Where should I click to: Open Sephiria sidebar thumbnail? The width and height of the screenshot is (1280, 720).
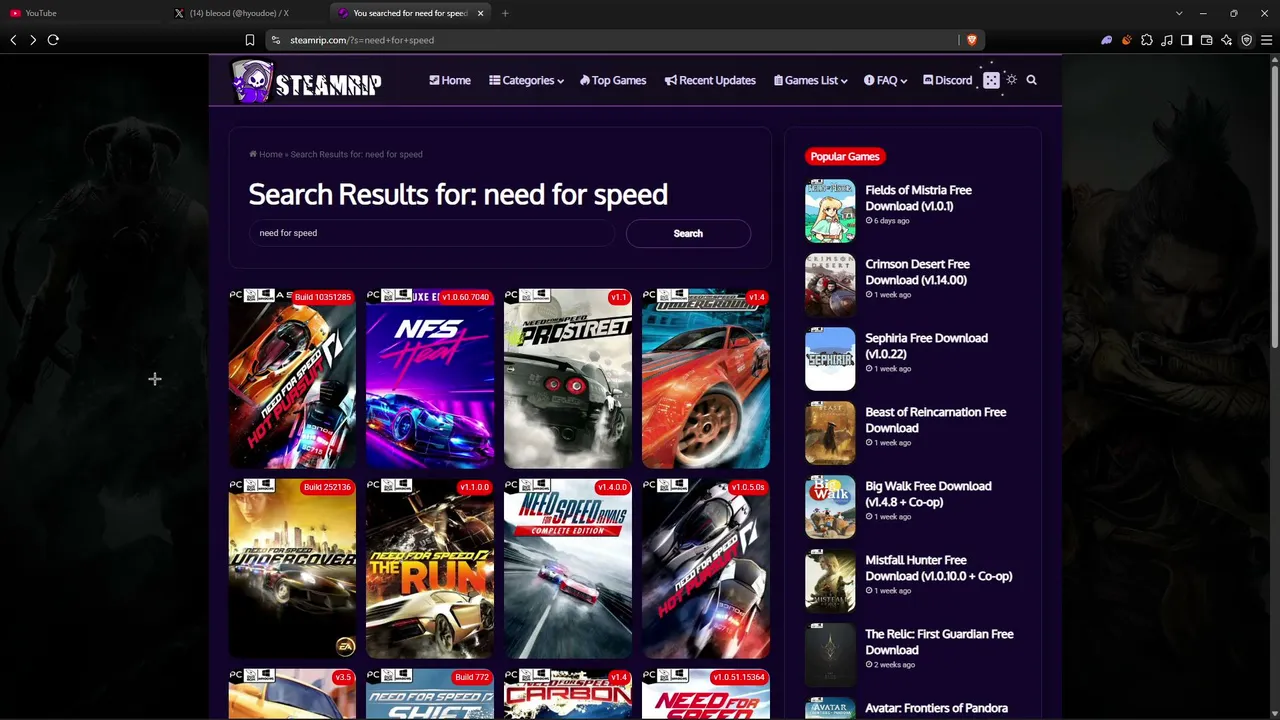tap(830, 359)
